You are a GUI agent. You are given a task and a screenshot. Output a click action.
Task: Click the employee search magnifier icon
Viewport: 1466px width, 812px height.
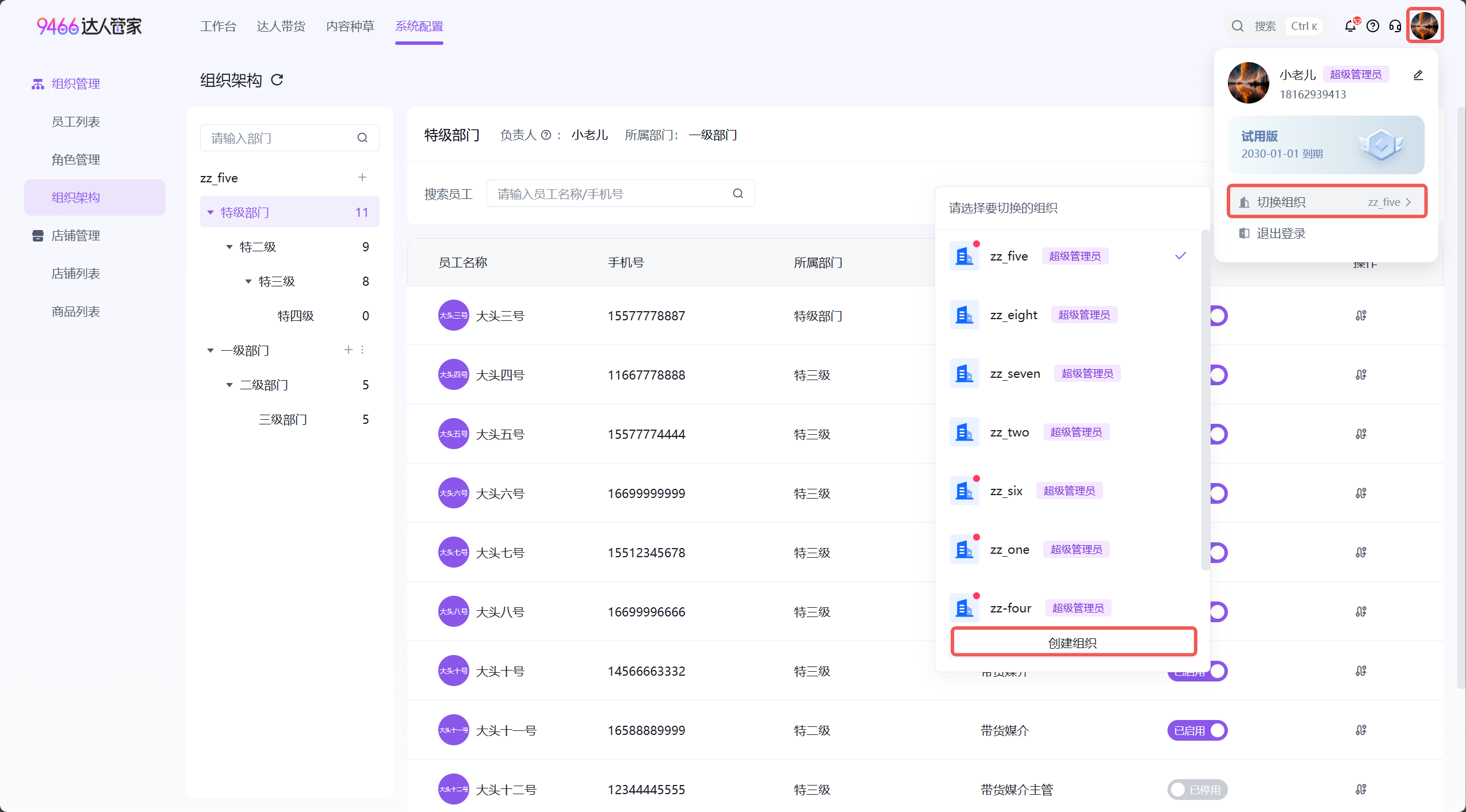738,194
